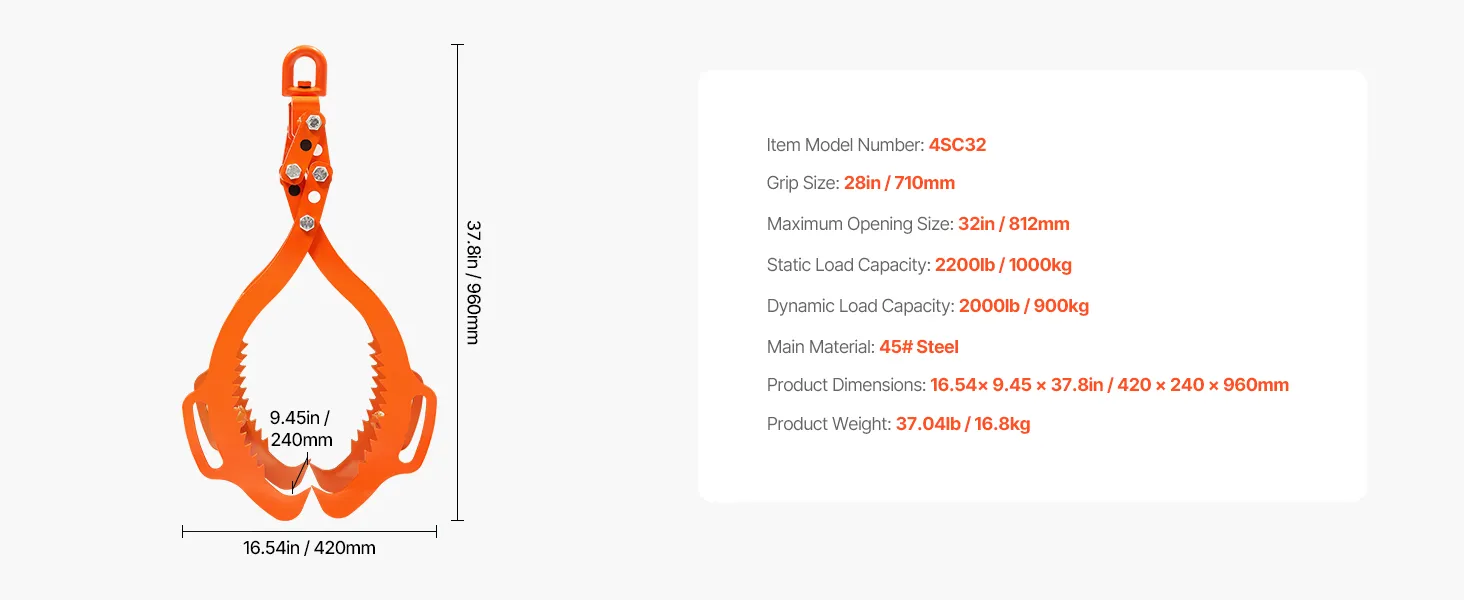Click the 45# Steel material value

[918, 347]
